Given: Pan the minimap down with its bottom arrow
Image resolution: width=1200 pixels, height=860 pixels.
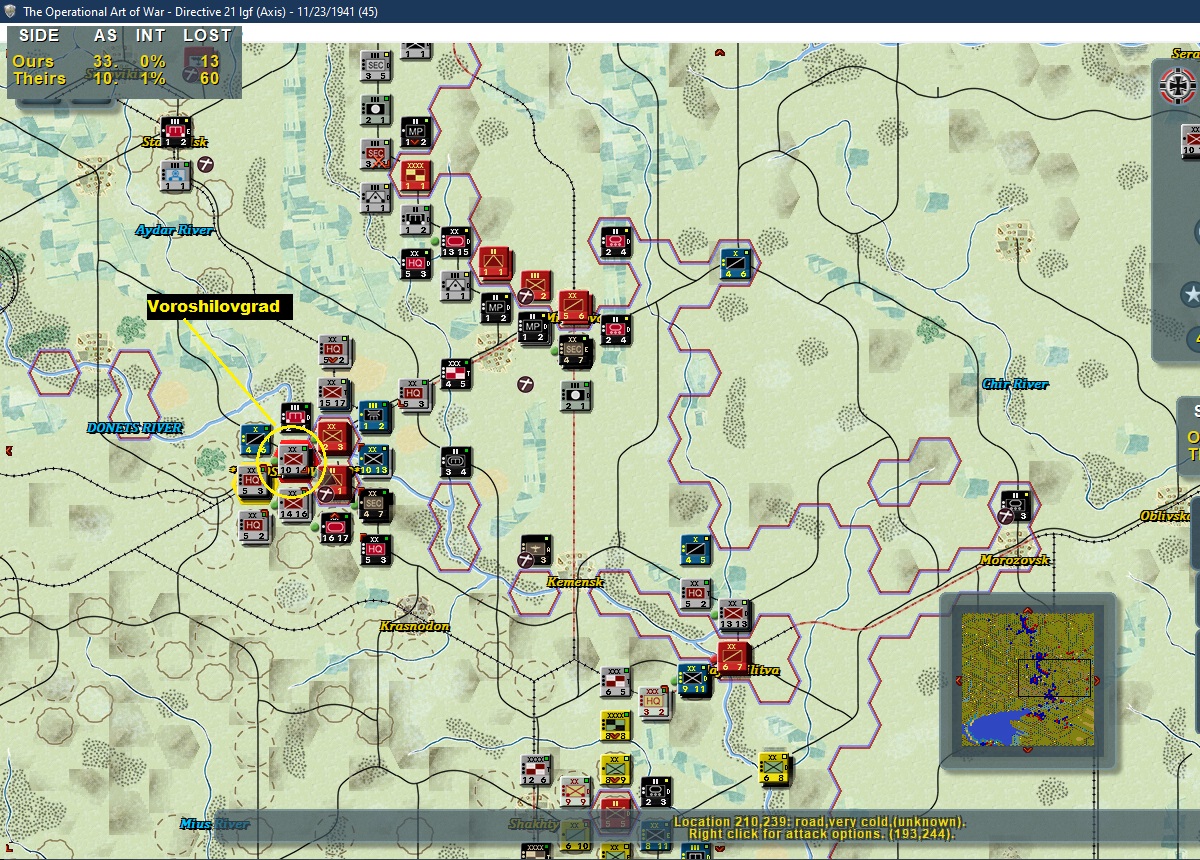Looking at the screenshot, I should tap(1027, 751).
